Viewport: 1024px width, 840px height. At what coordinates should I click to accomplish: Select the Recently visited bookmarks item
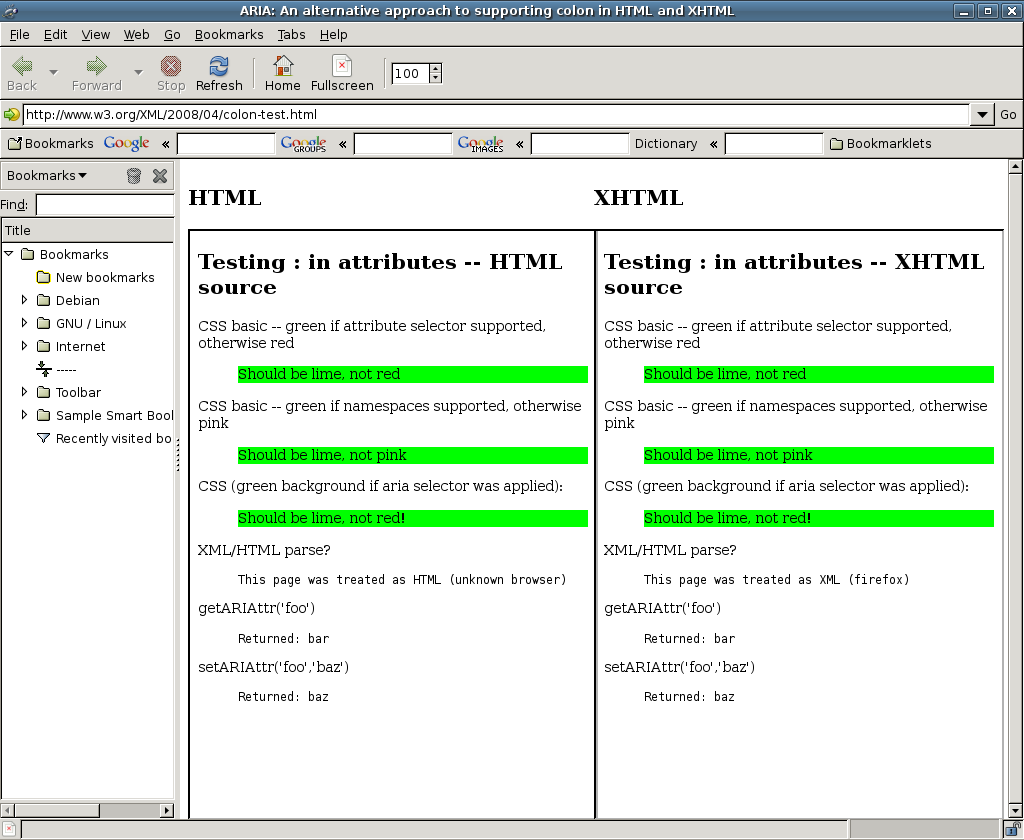coord(104,438)
